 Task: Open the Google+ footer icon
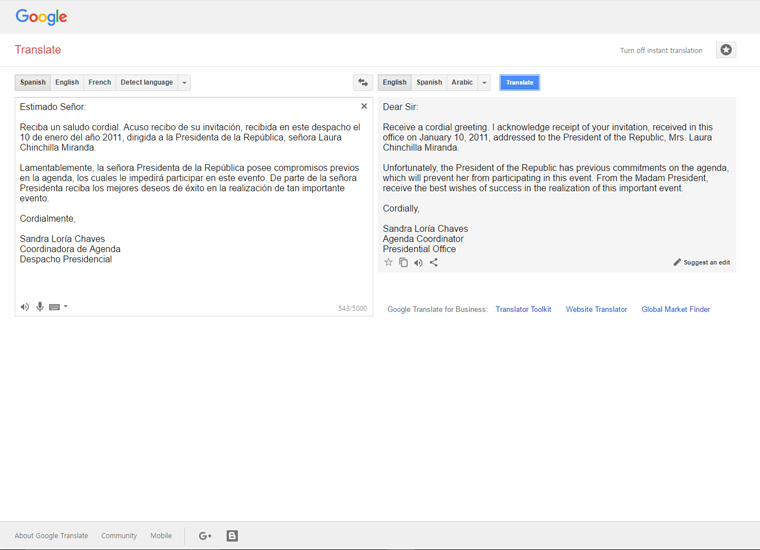(205, 535)
